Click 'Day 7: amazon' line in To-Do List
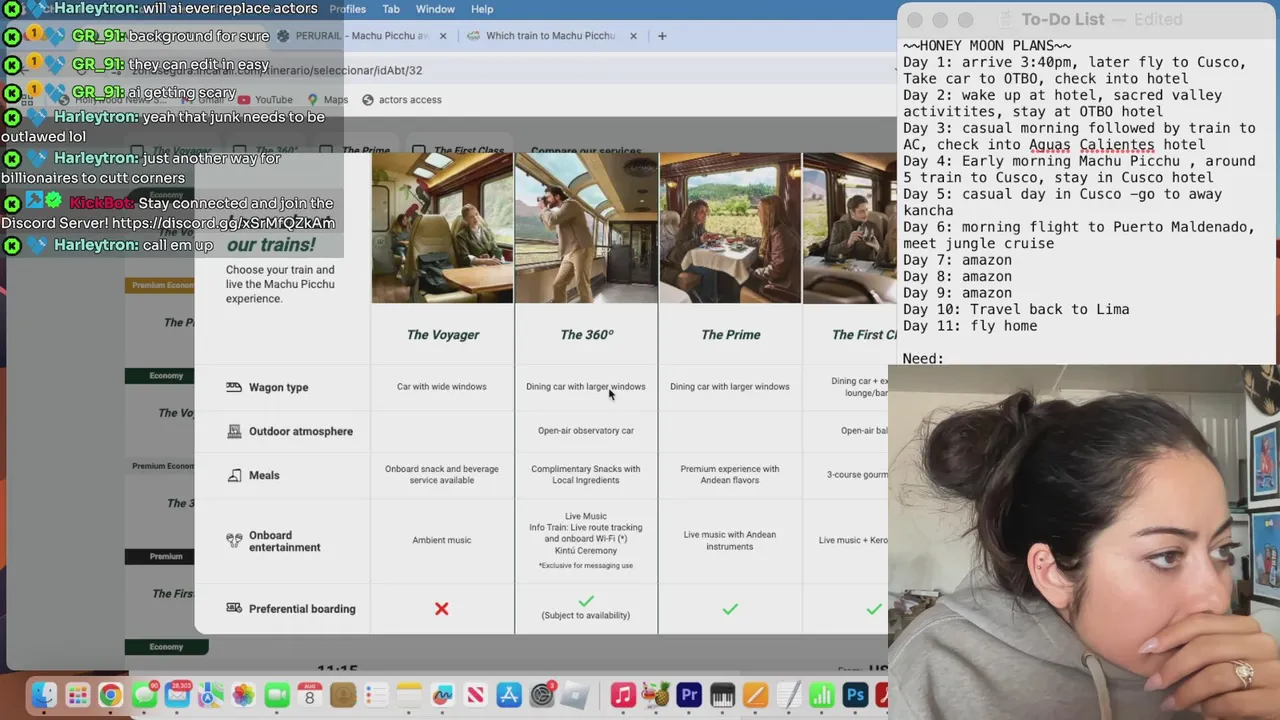 pos(957,260)
